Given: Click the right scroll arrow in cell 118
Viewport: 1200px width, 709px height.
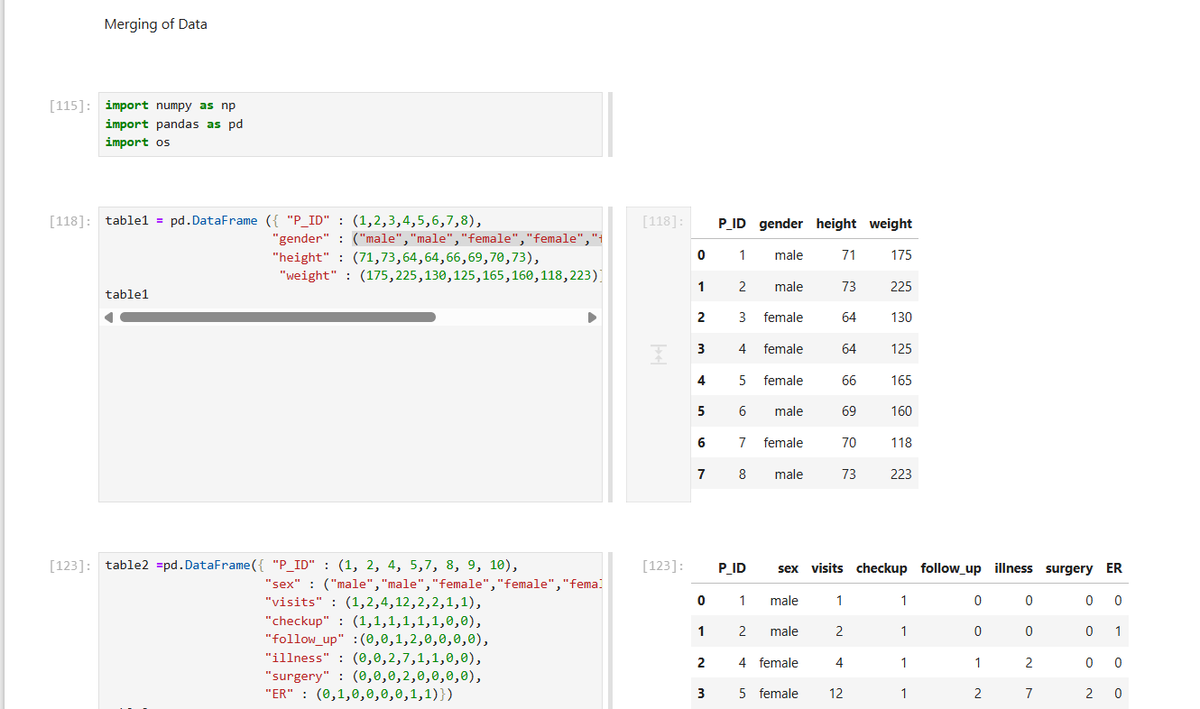Looking at the screenshot, I should click(591, 318).
